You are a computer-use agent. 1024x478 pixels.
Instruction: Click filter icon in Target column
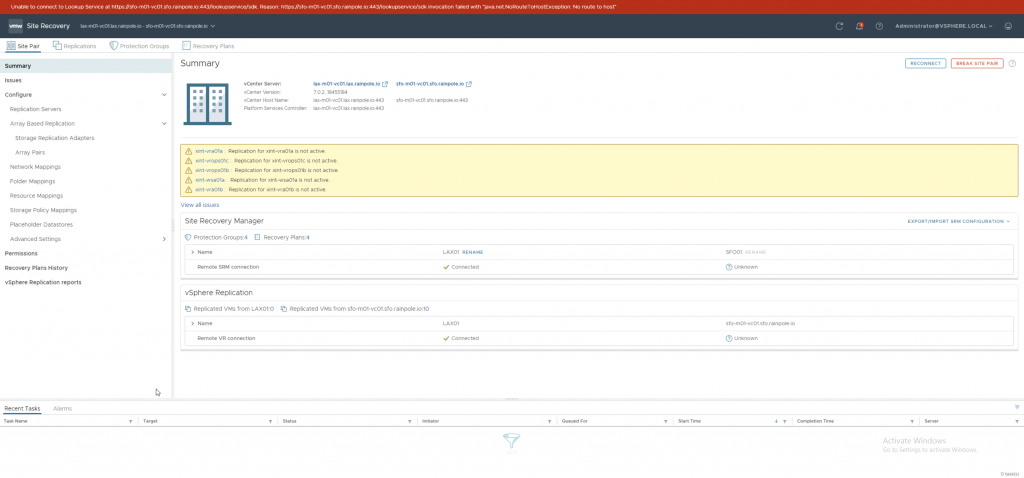click(x=270, y=422)
